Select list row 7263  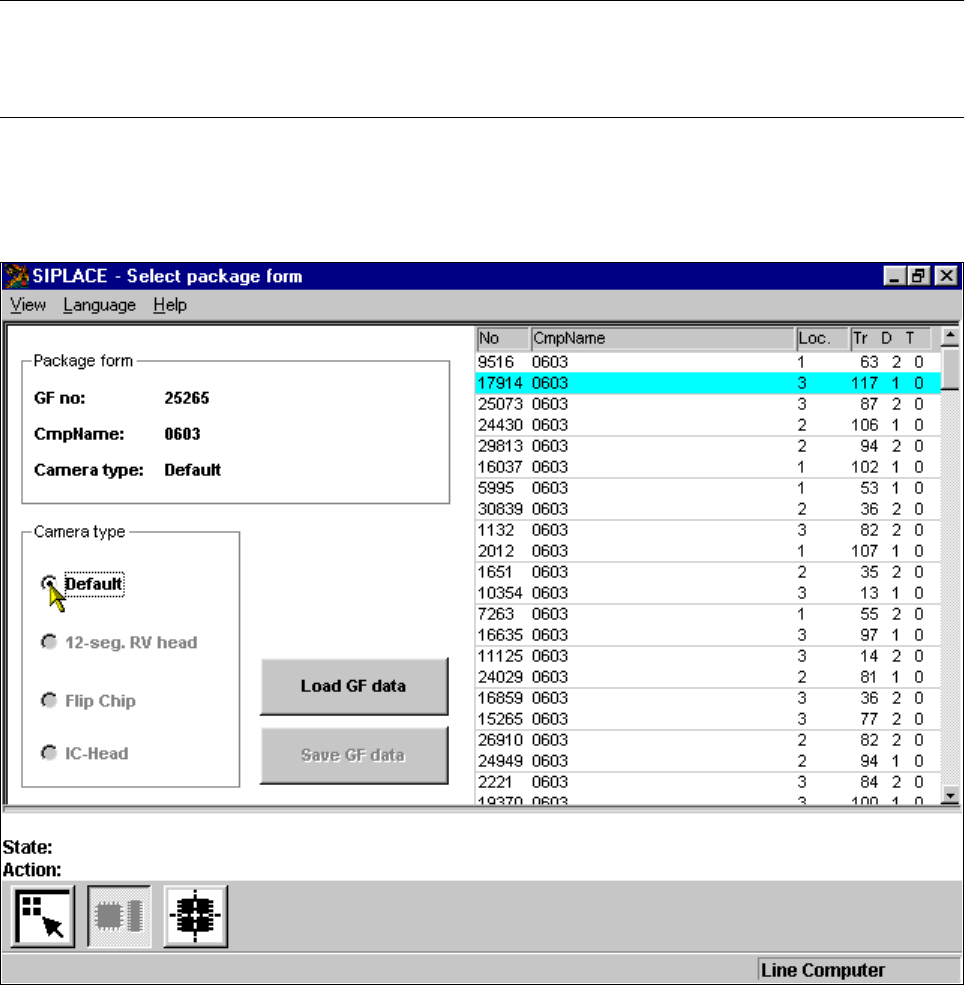click(708, 614)
